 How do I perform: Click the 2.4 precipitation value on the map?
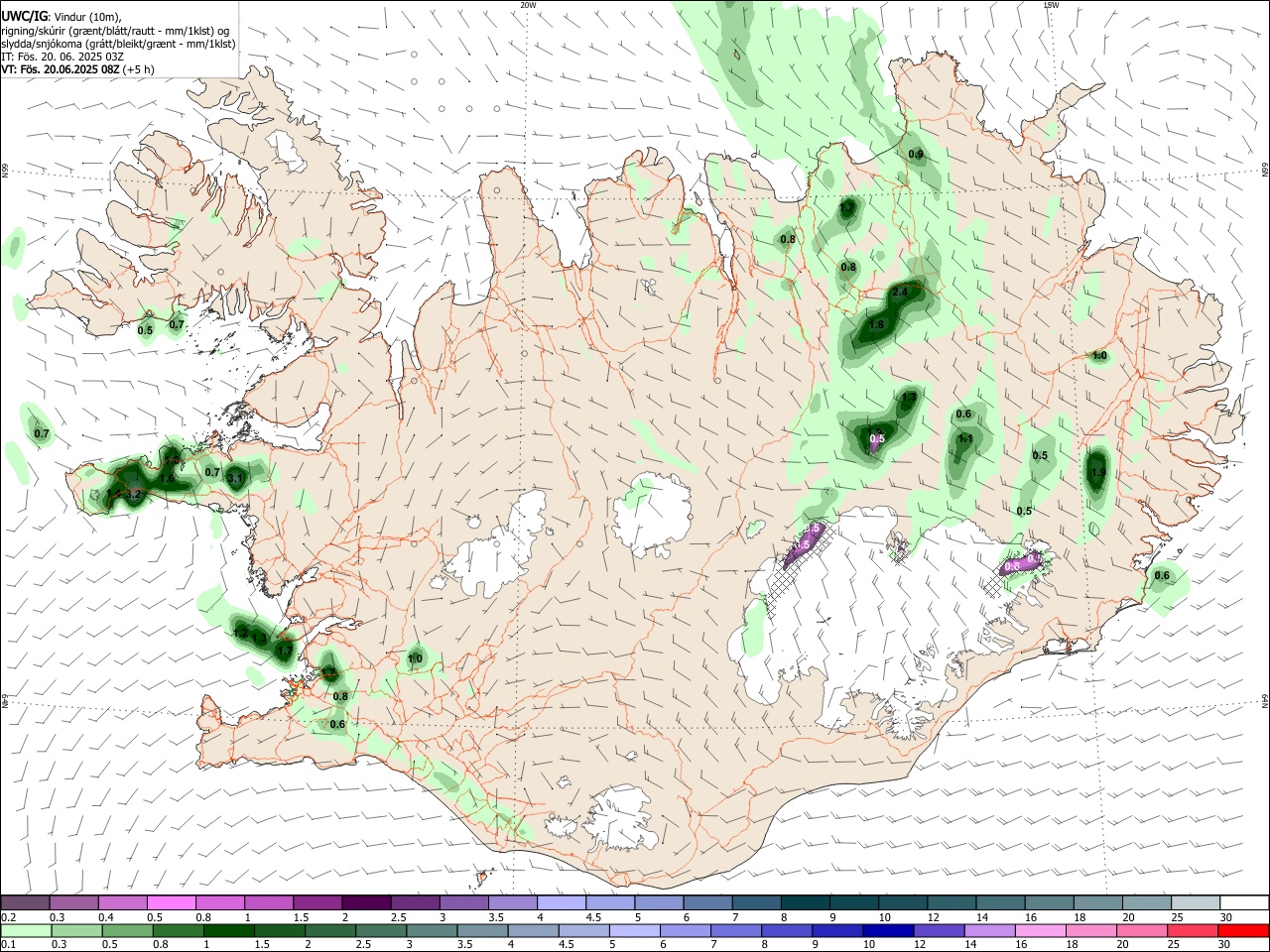[901, 293]
